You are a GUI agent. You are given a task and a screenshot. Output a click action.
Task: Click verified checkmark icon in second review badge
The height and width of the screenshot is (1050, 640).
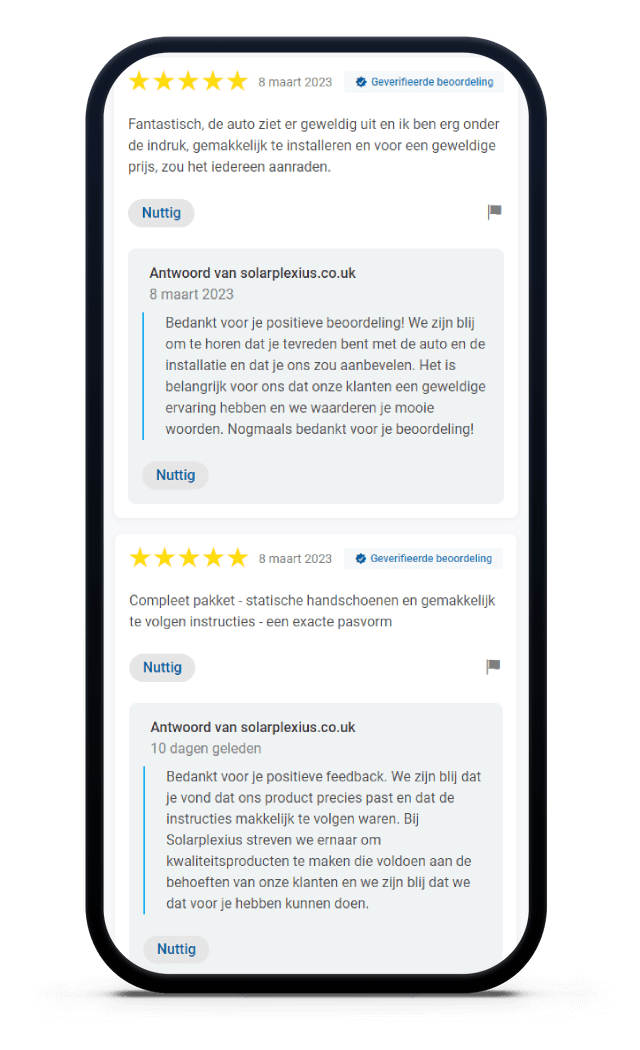[360, 558]
